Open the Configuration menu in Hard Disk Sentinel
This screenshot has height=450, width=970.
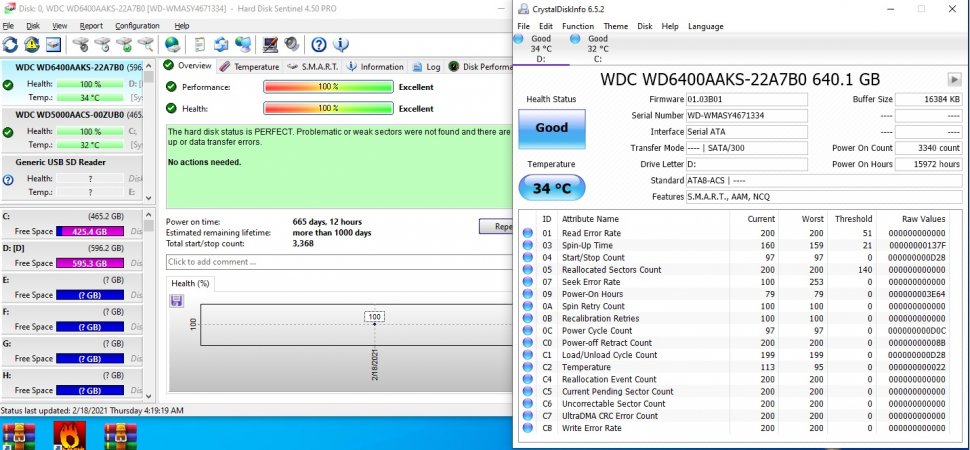click(137, 26)
